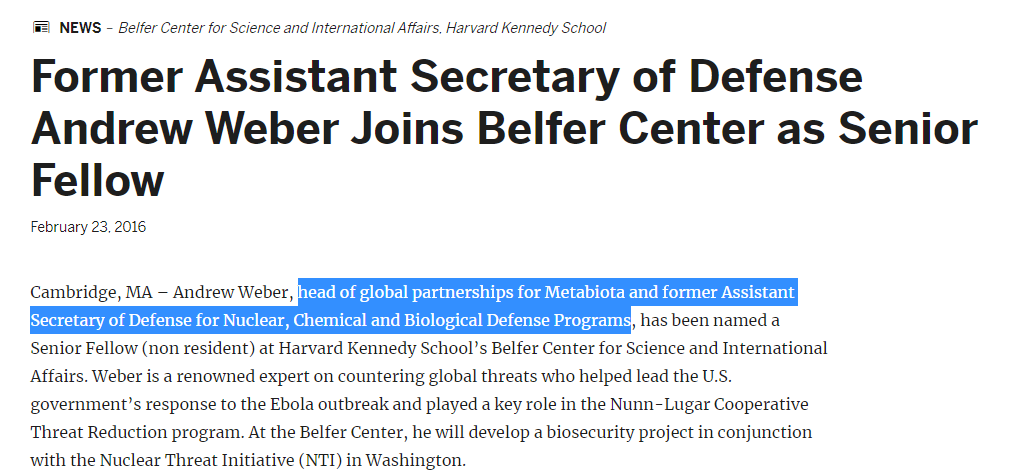Click the newspaper icon beside NEWS
Screen dimensions: 1016x473
(x=41, y=28)
